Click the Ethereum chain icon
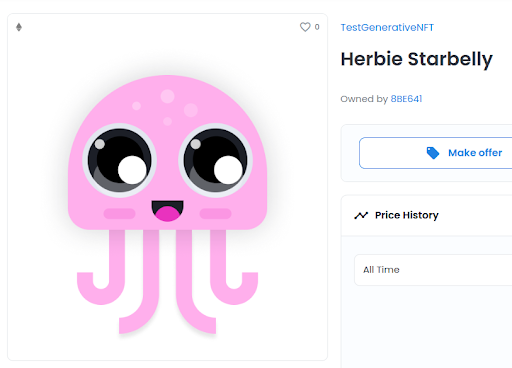 pyautogui.click(x=19, y=27)
